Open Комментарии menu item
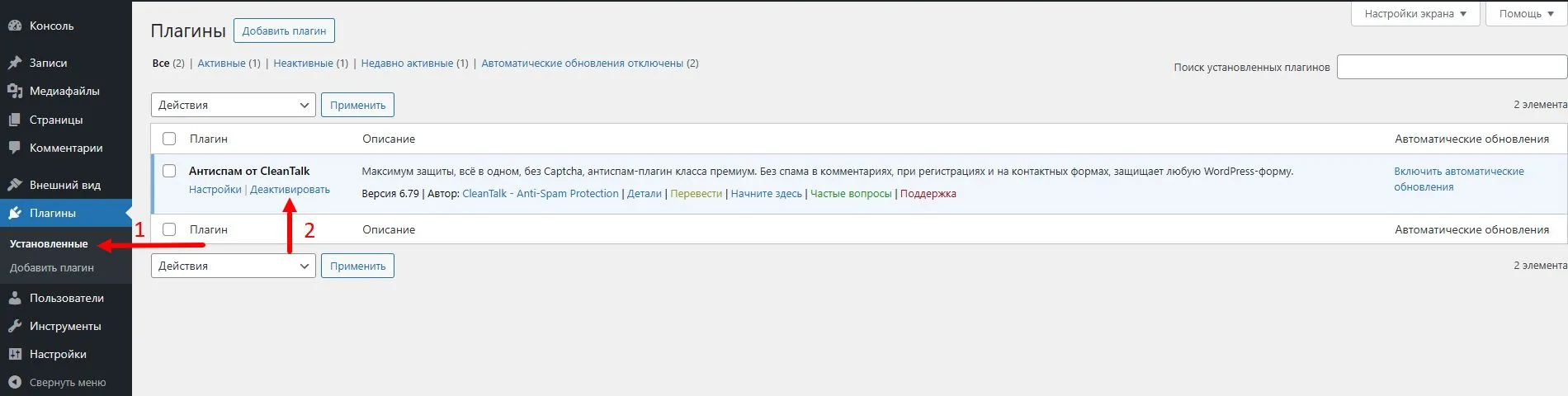1568x396 pixels. [66, 148]
